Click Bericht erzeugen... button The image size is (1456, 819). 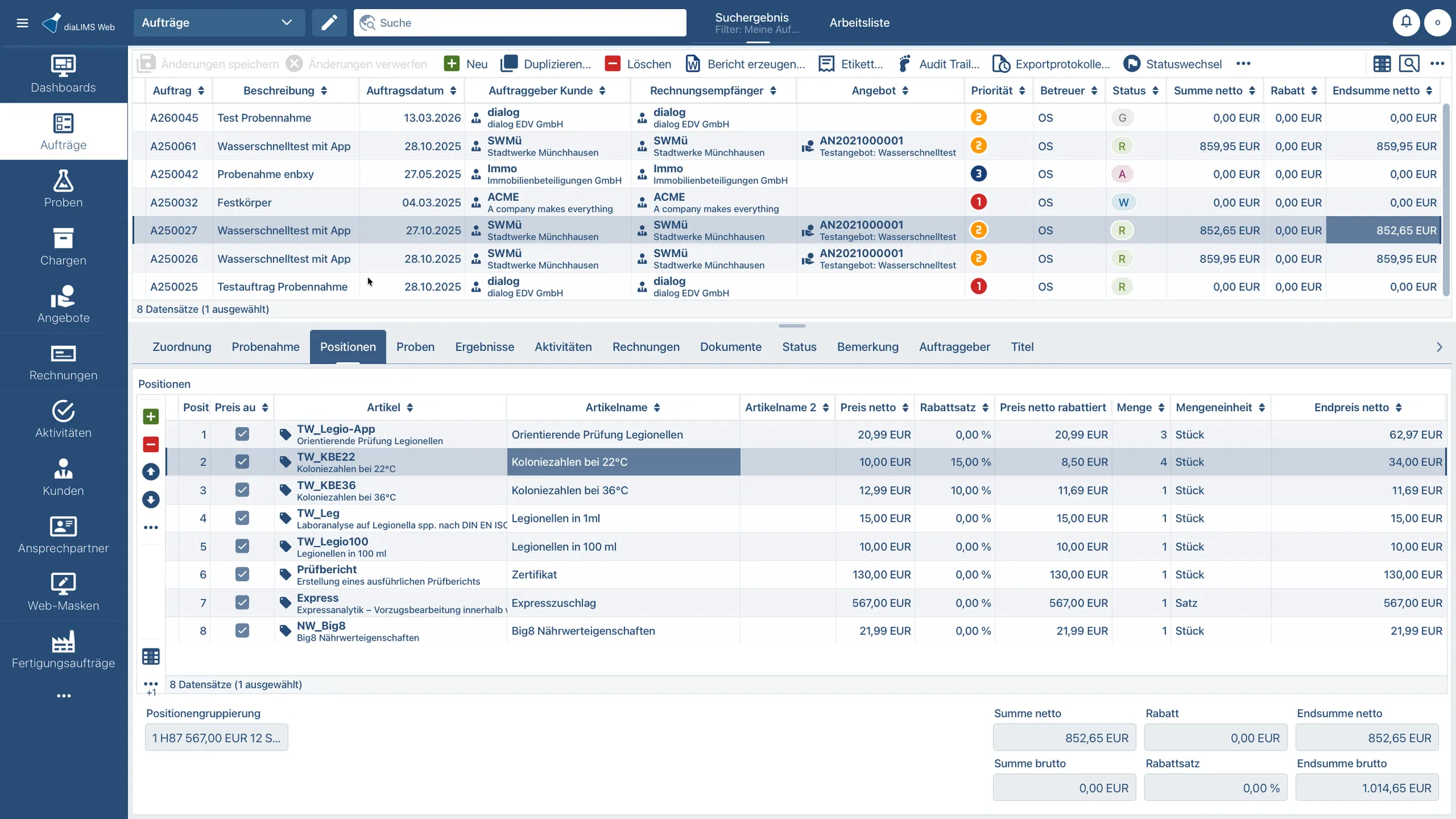pyautogui.click(x=746, y=64)
